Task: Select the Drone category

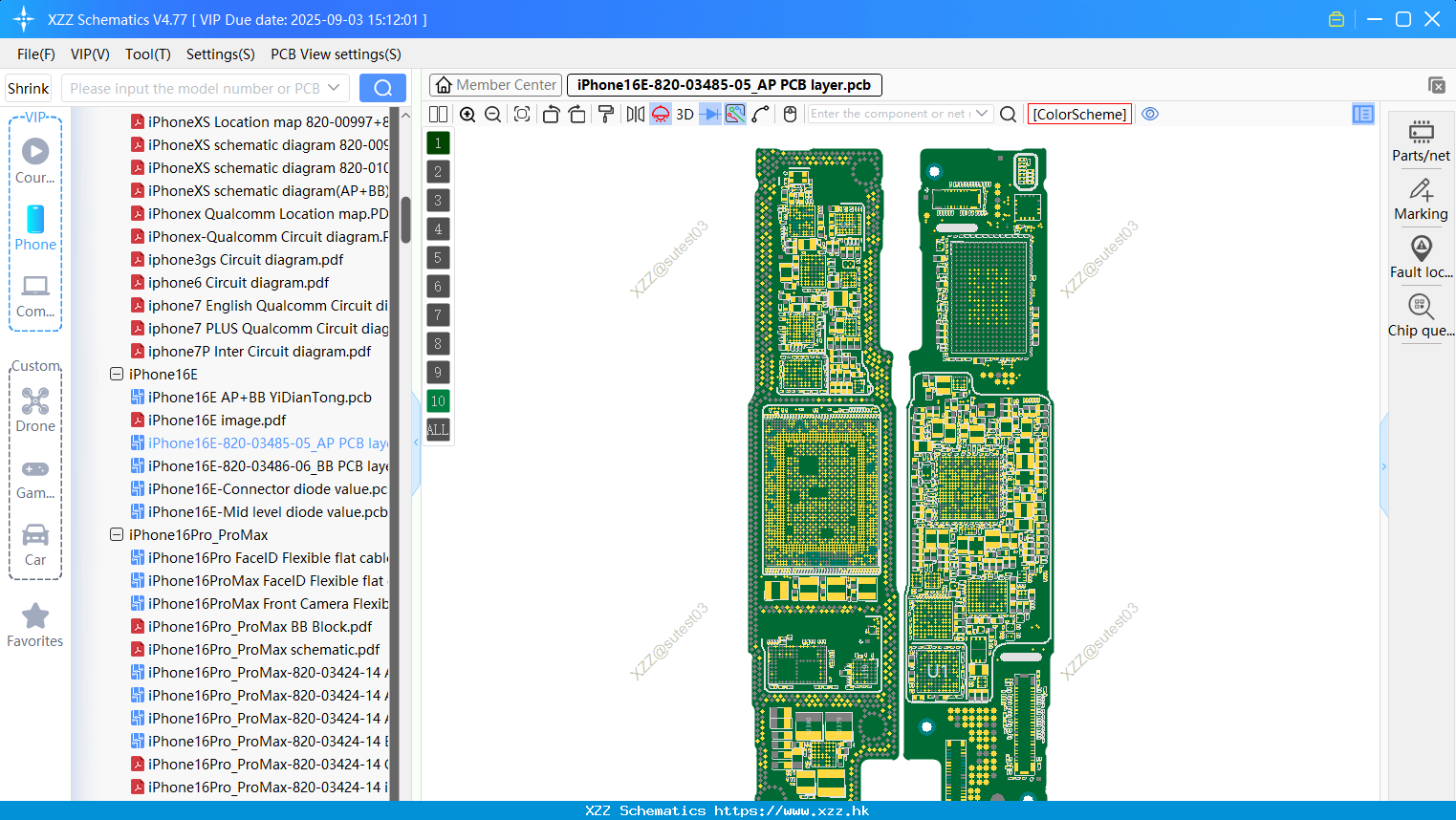Action: coord(35,409)
